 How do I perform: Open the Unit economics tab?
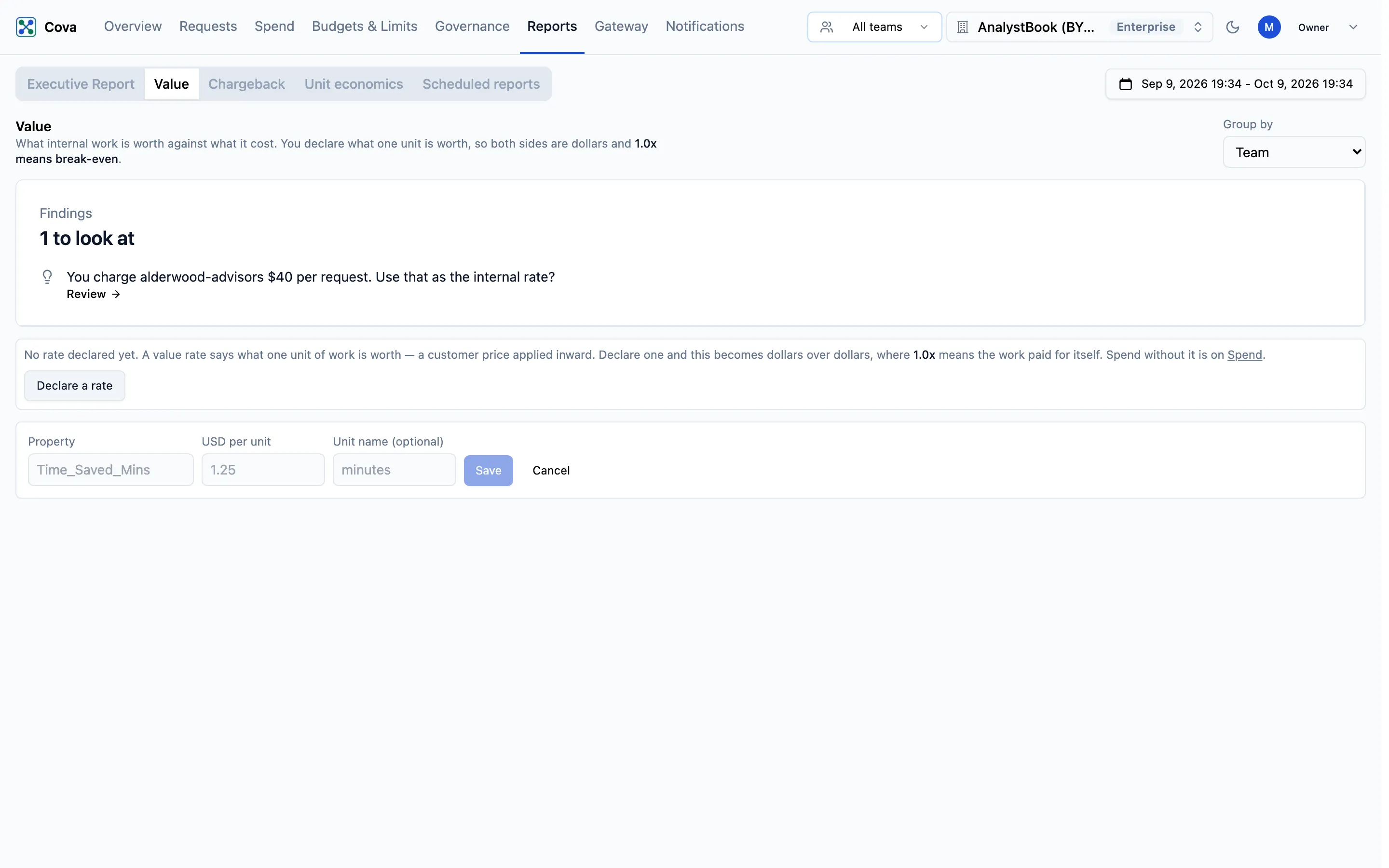pyautogui.click(x=354, y=84)
